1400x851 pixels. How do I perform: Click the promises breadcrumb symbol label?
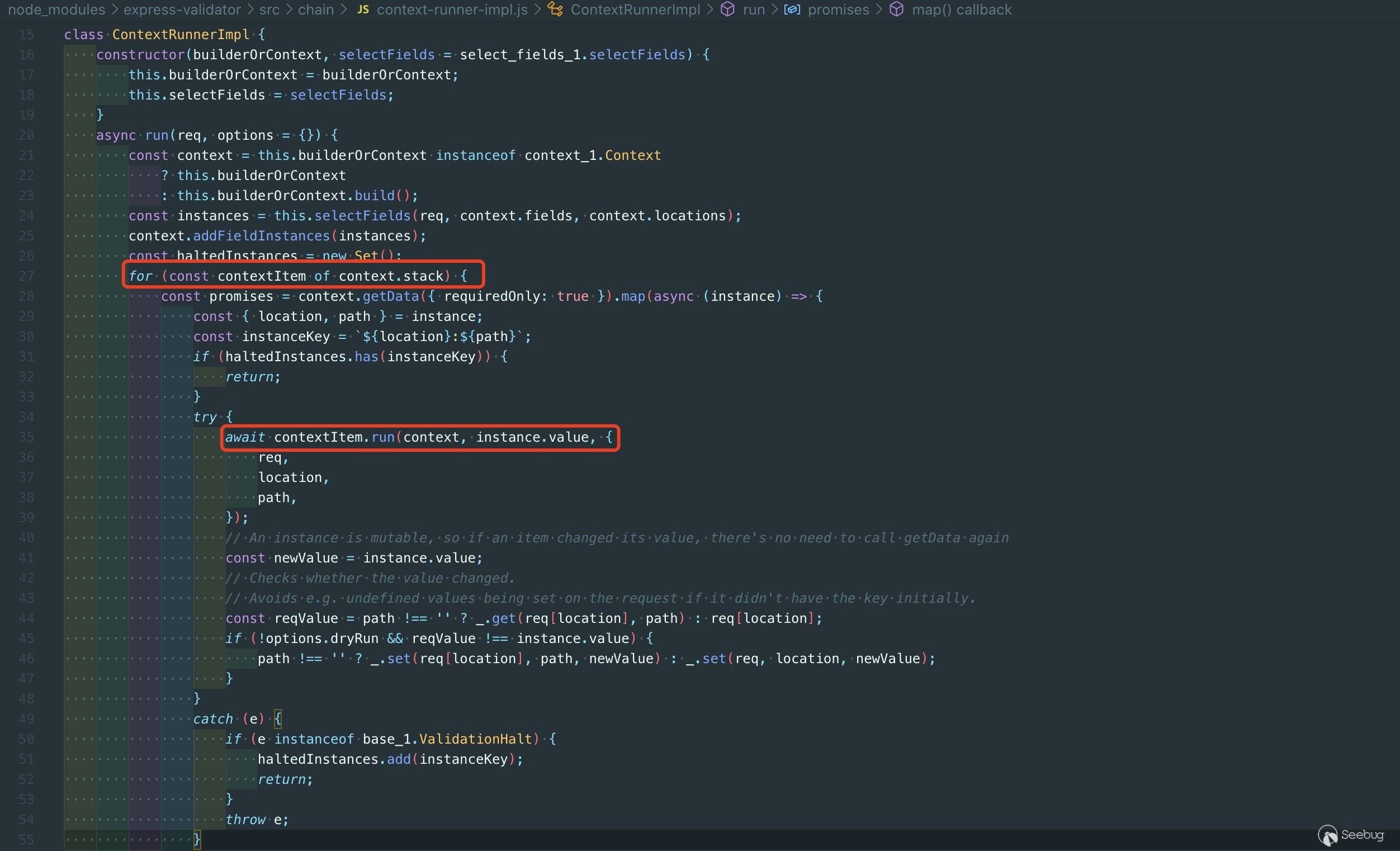click(x=838, y=10)
